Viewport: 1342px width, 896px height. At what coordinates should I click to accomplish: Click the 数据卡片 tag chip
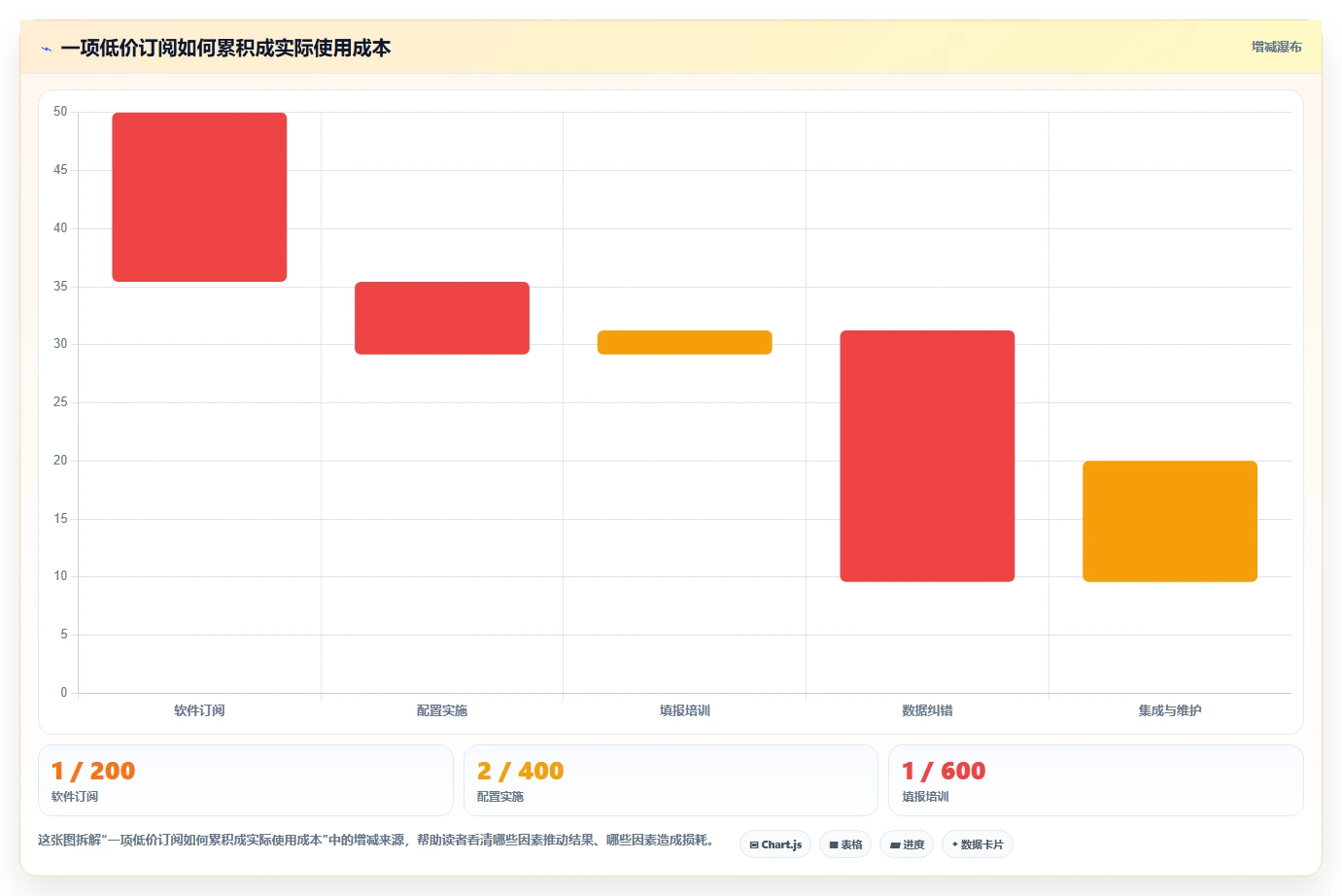978,844
